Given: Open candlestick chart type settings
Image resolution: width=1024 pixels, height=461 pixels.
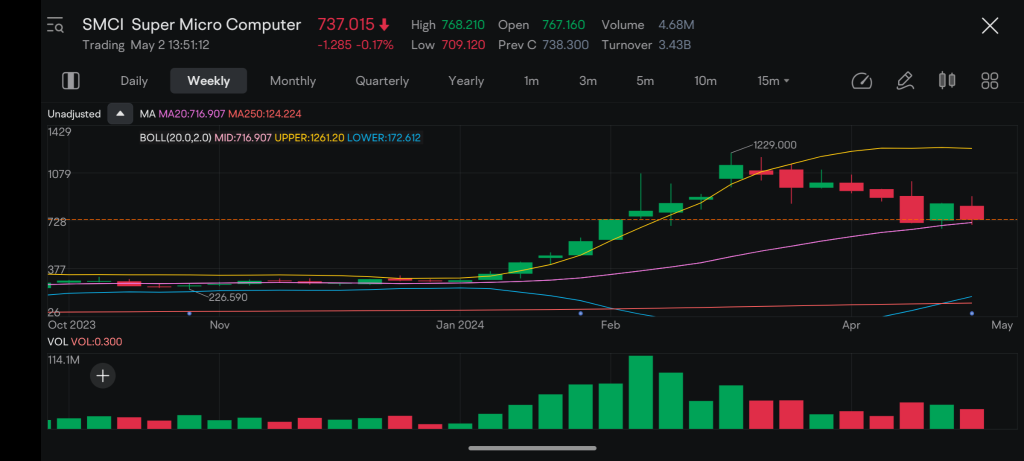Looking at the screenshot, I should tap(947, 81).
